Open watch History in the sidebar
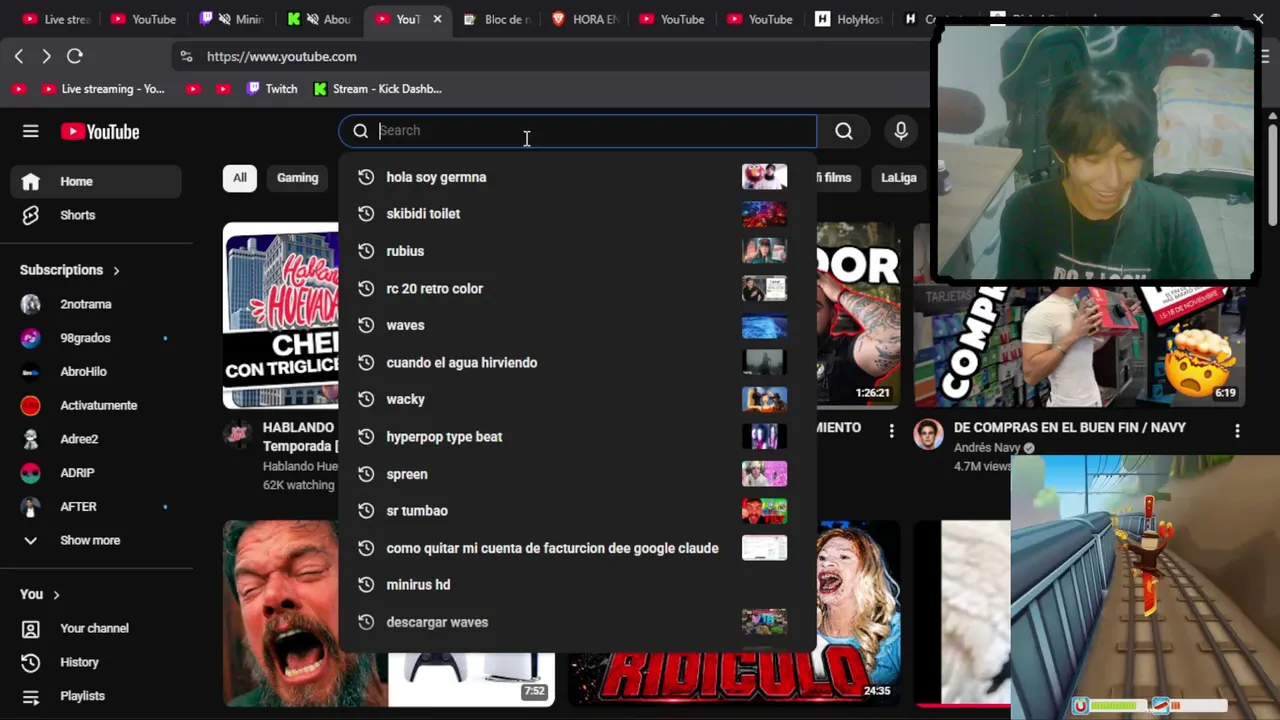1280x720 pixels. pos(96,662)
